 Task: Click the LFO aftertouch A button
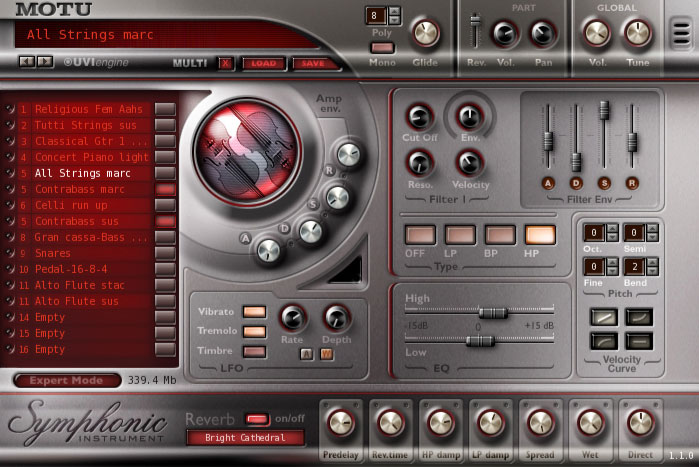point(306,354)
